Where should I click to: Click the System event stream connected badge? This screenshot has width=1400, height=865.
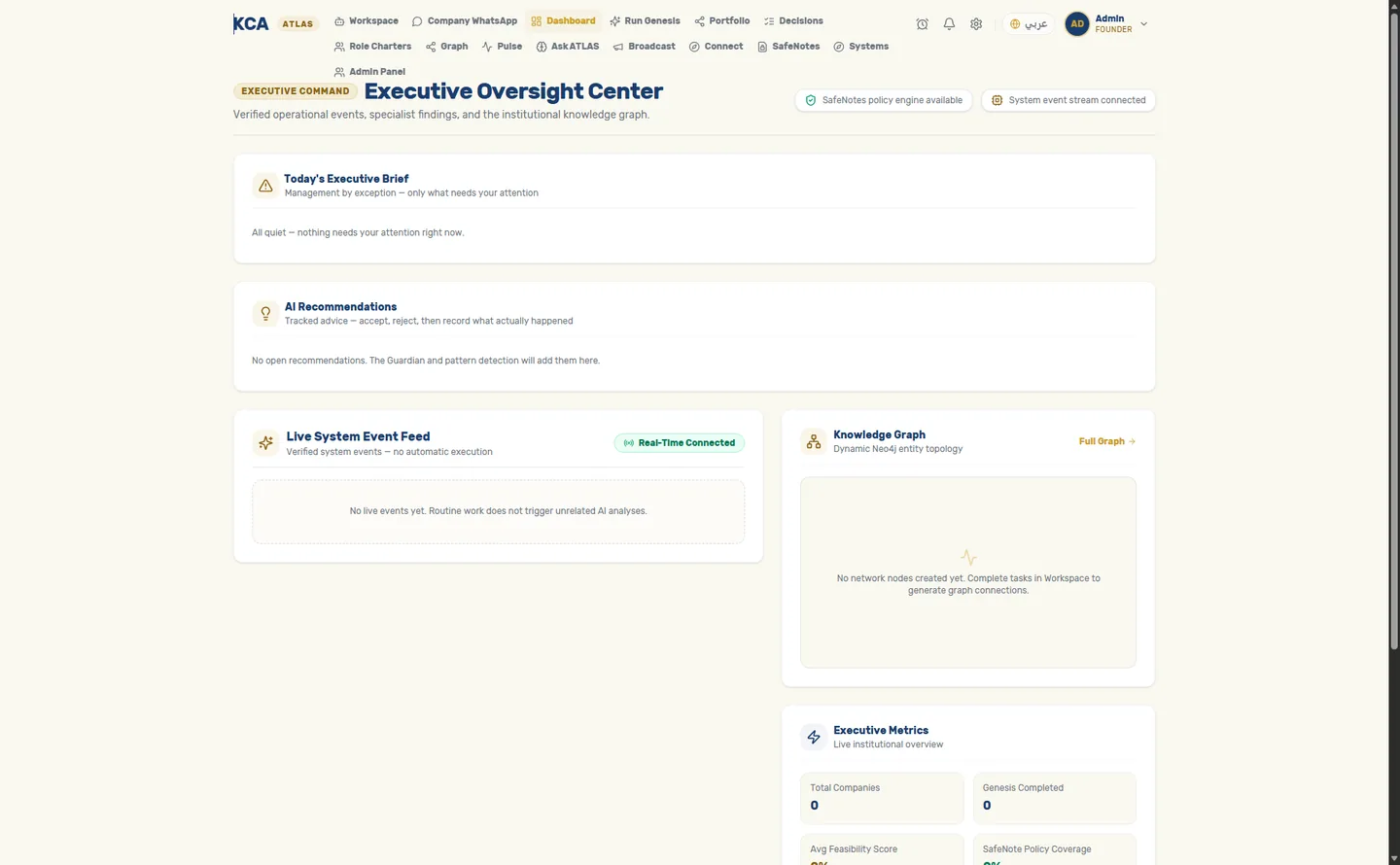[x=1068, y=100]
